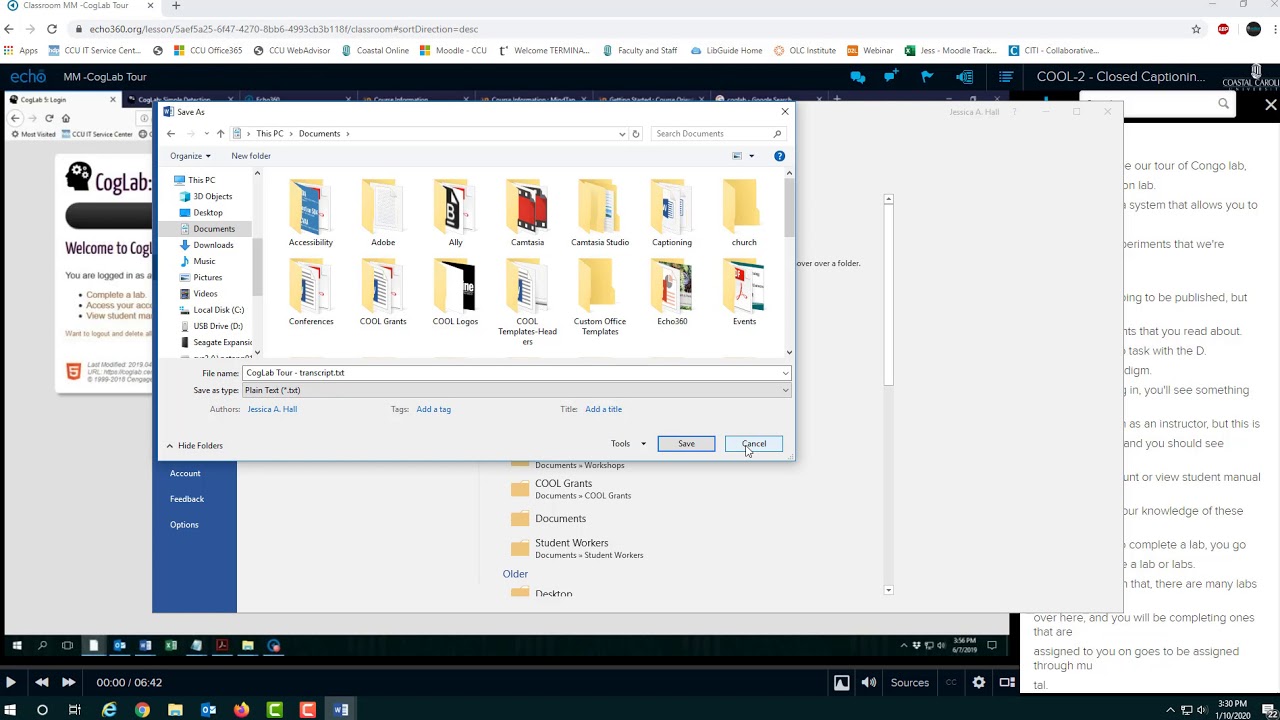This screenshot has width=1280, height=720.
Task: Click the author Jessica A. Hall
Action: coord(272,409)
